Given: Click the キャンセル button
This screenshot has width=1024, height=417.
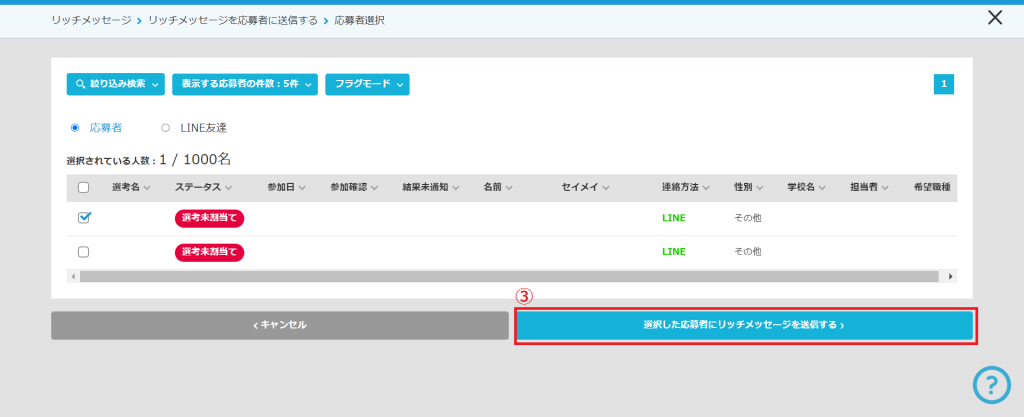Looking at the screenshot, I should (x=280, y=325).
